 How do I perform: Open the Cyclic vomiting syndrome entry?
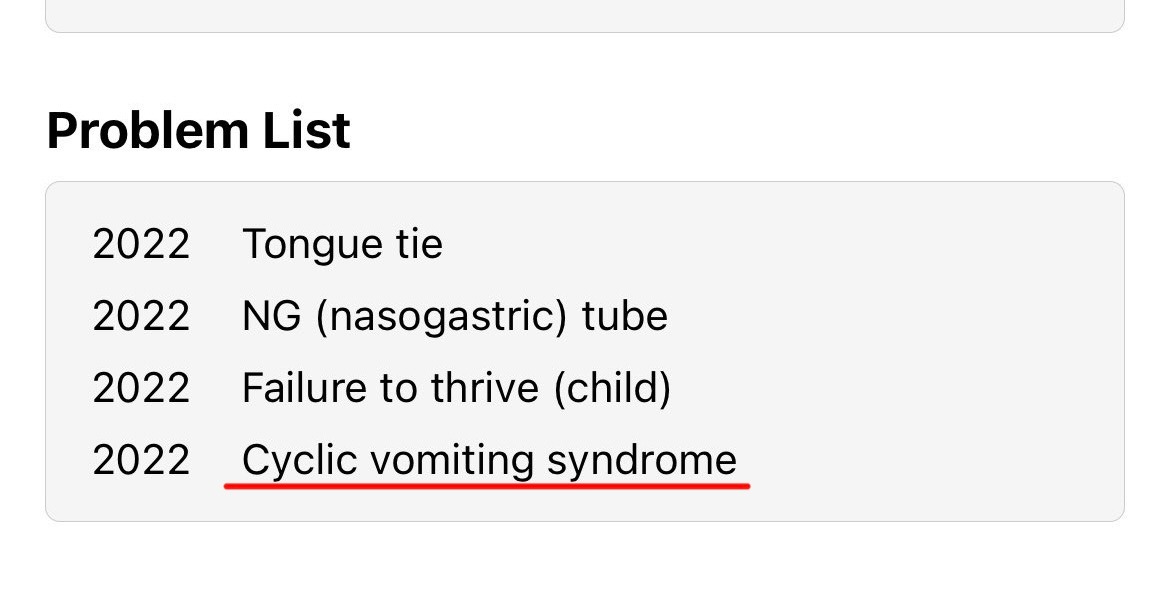tap(489, 461)
